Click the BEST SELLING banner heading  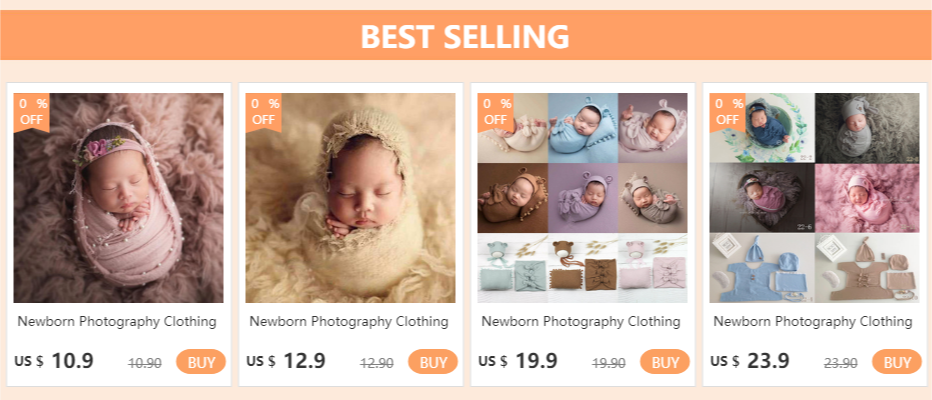[x=465, y=37]
